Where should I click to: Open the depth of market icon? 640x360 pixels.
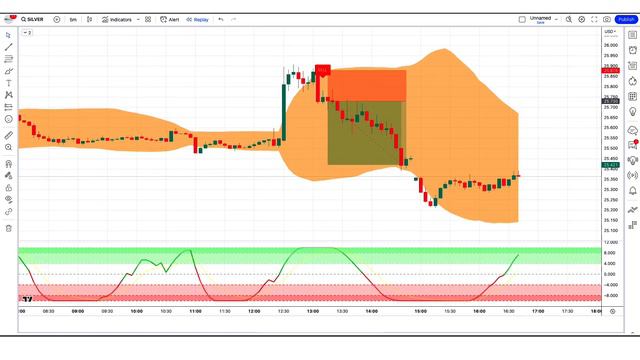632,225
